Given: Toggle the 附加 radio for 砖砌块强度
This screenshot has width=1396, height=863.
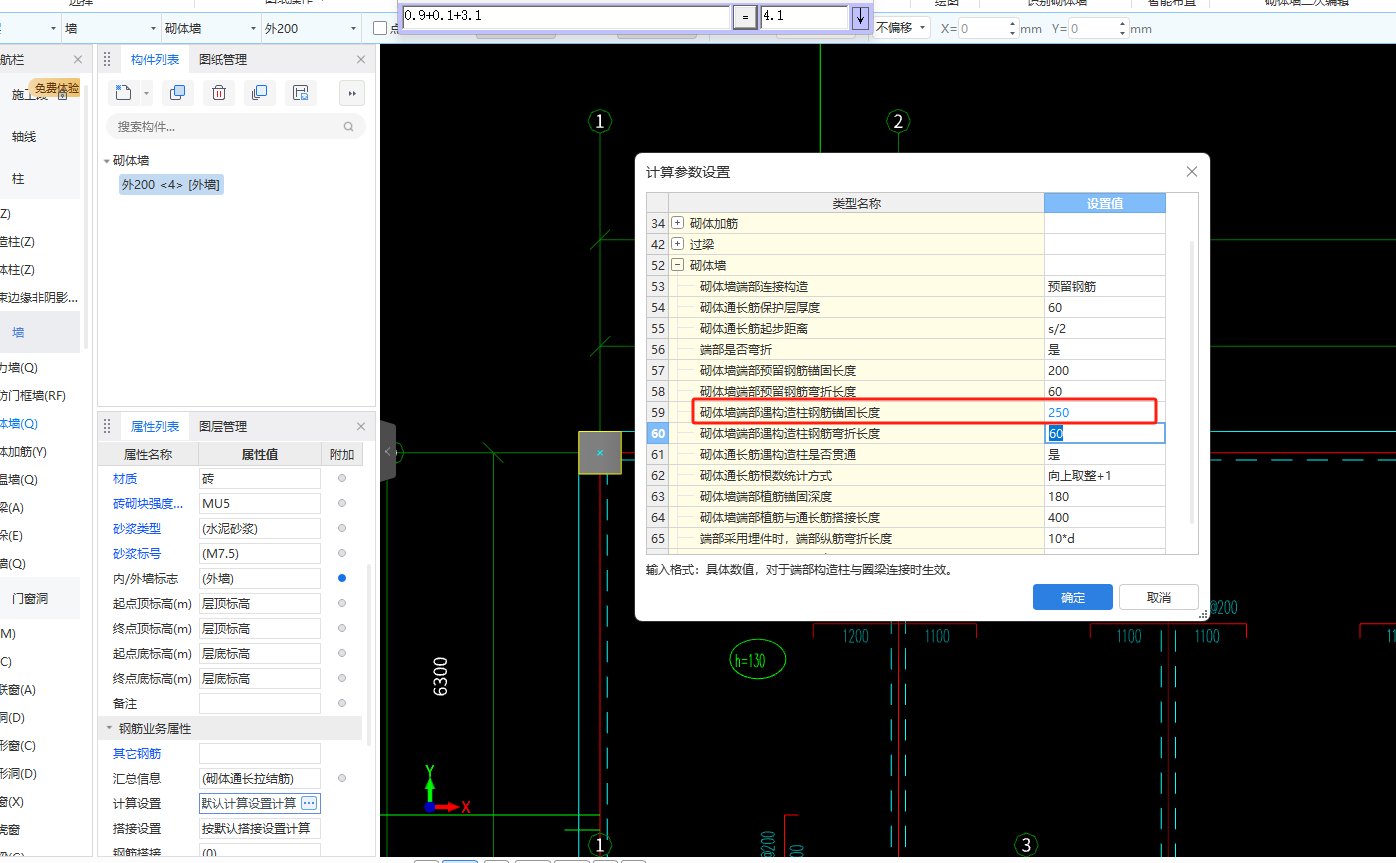Looking at the screenshot, I should point(342,504).
